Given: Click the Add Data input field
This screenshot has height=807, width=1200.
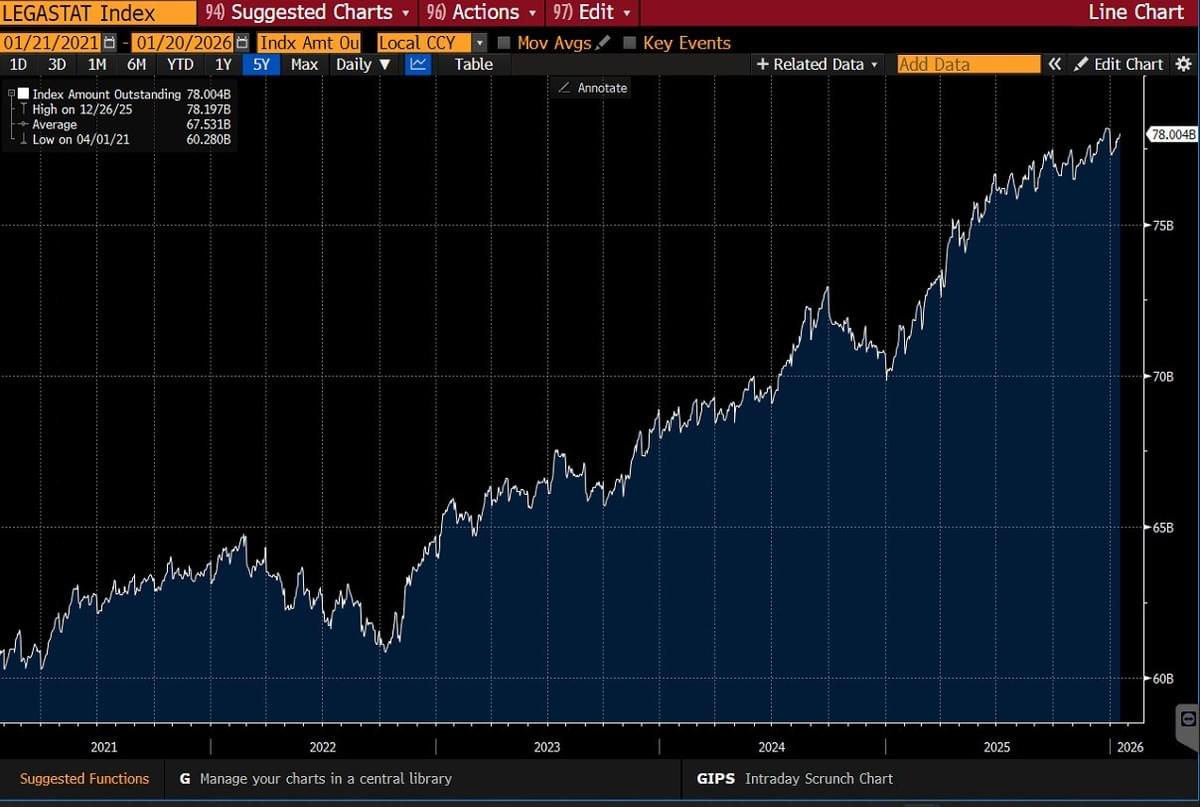Looking at the screenshot, I should [x=967, y=64].
